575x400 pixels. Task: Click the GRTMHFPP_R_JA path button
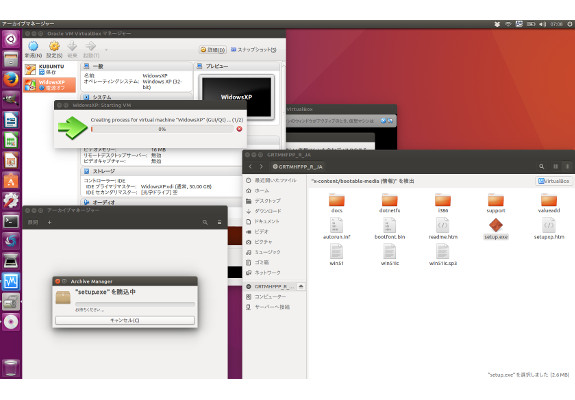point(297,166)
